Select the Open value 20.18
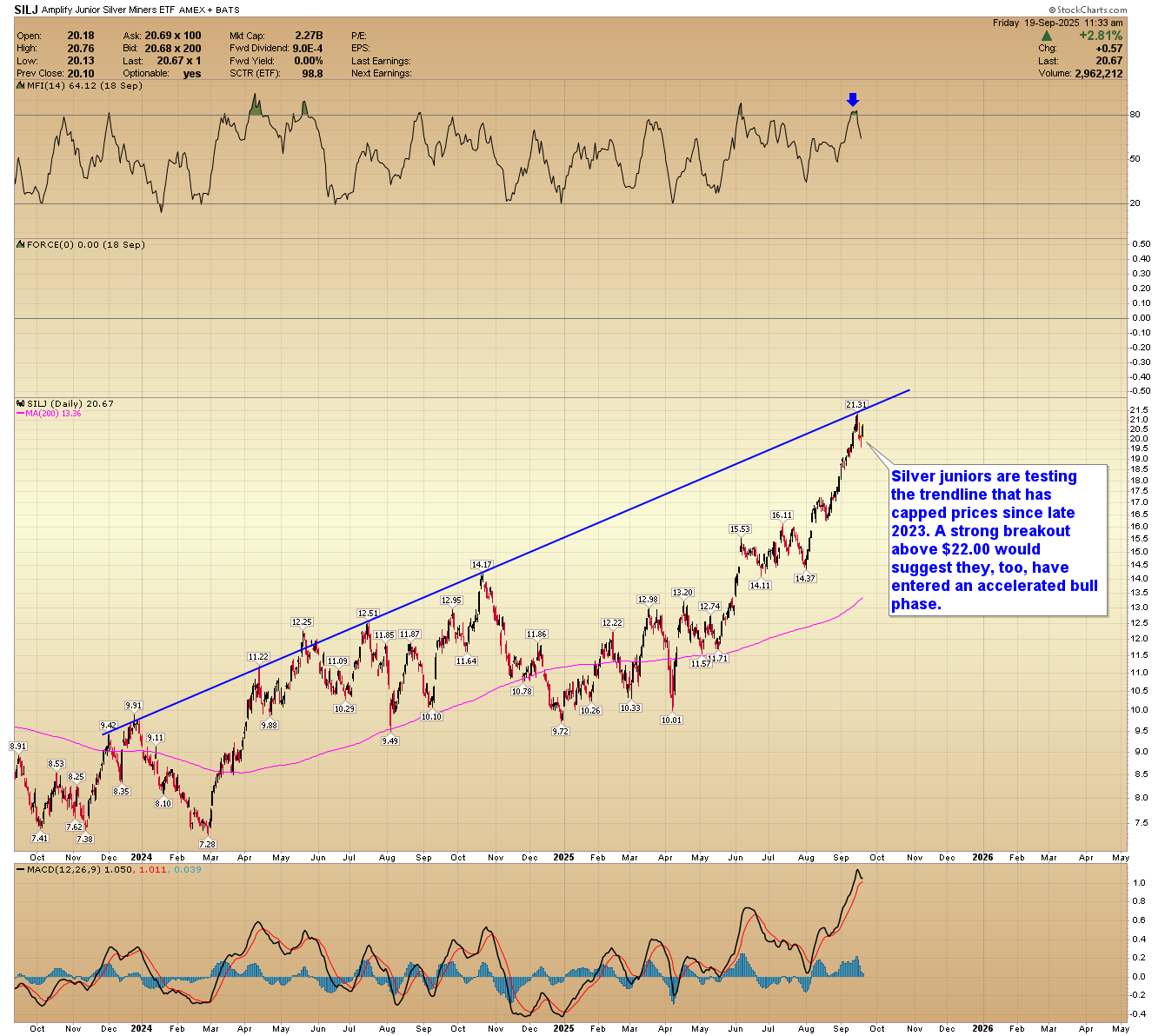The height and width of the screenshot is (1036, 1165). pyautogui.click(x=81, y=37)
